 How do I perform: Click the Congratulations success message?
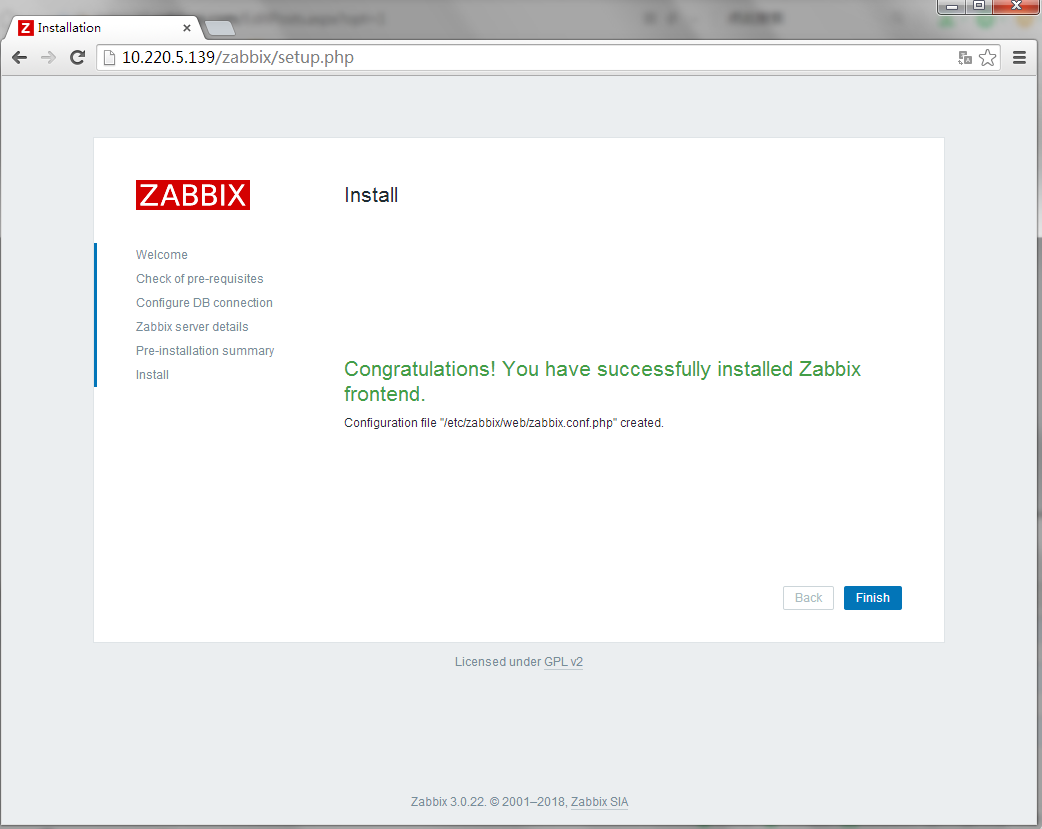[602, 381]
